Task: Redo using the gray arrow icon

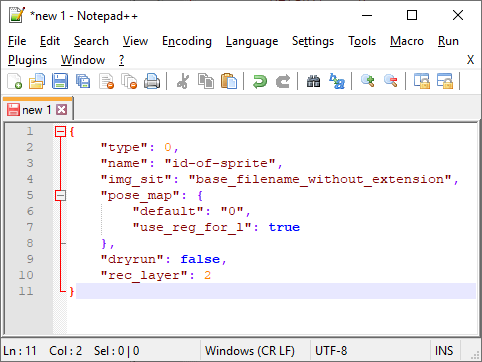Action: pyautogui.click(x=283, y=81)
